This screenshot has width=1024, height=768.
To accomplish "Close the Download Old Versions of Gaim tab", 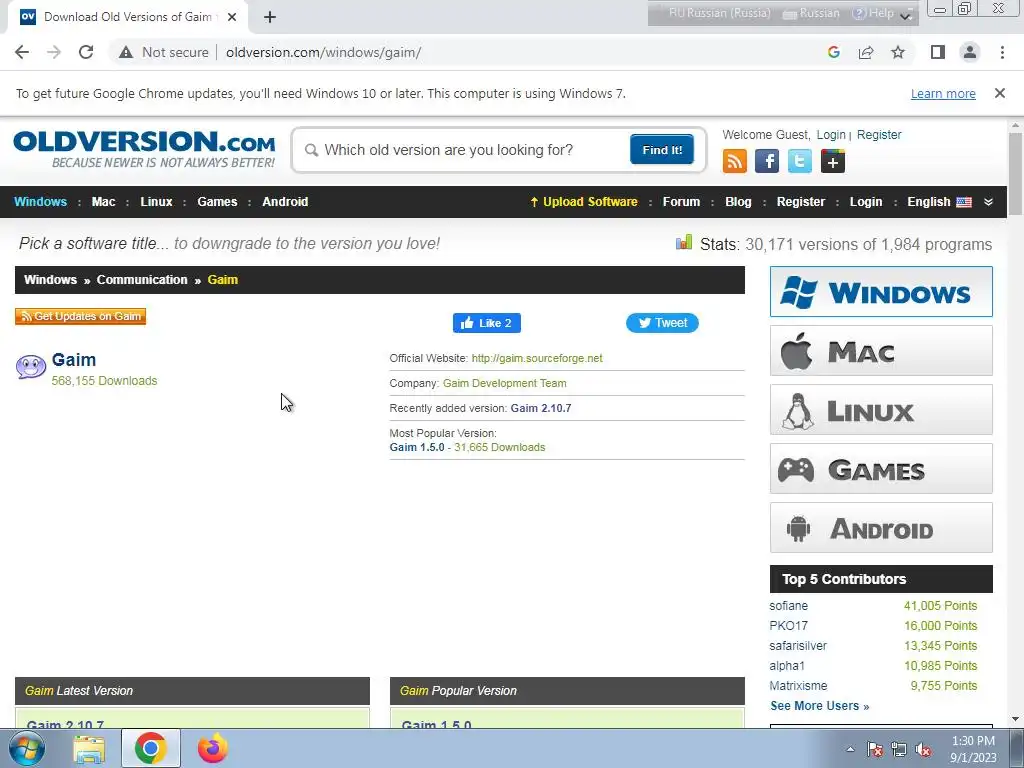I will point(232,17).
